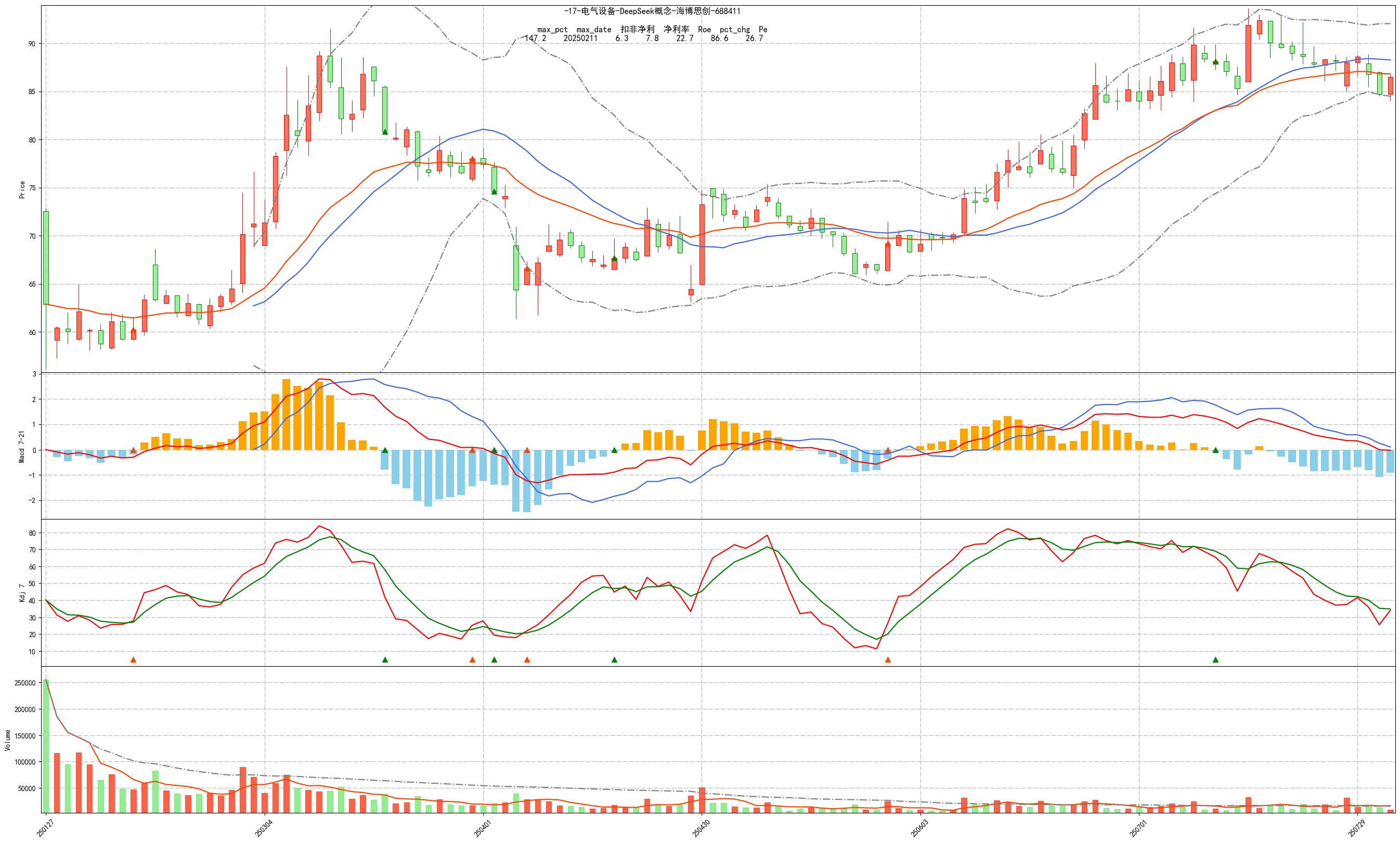Click the Price y-axis title

(22, 190)
